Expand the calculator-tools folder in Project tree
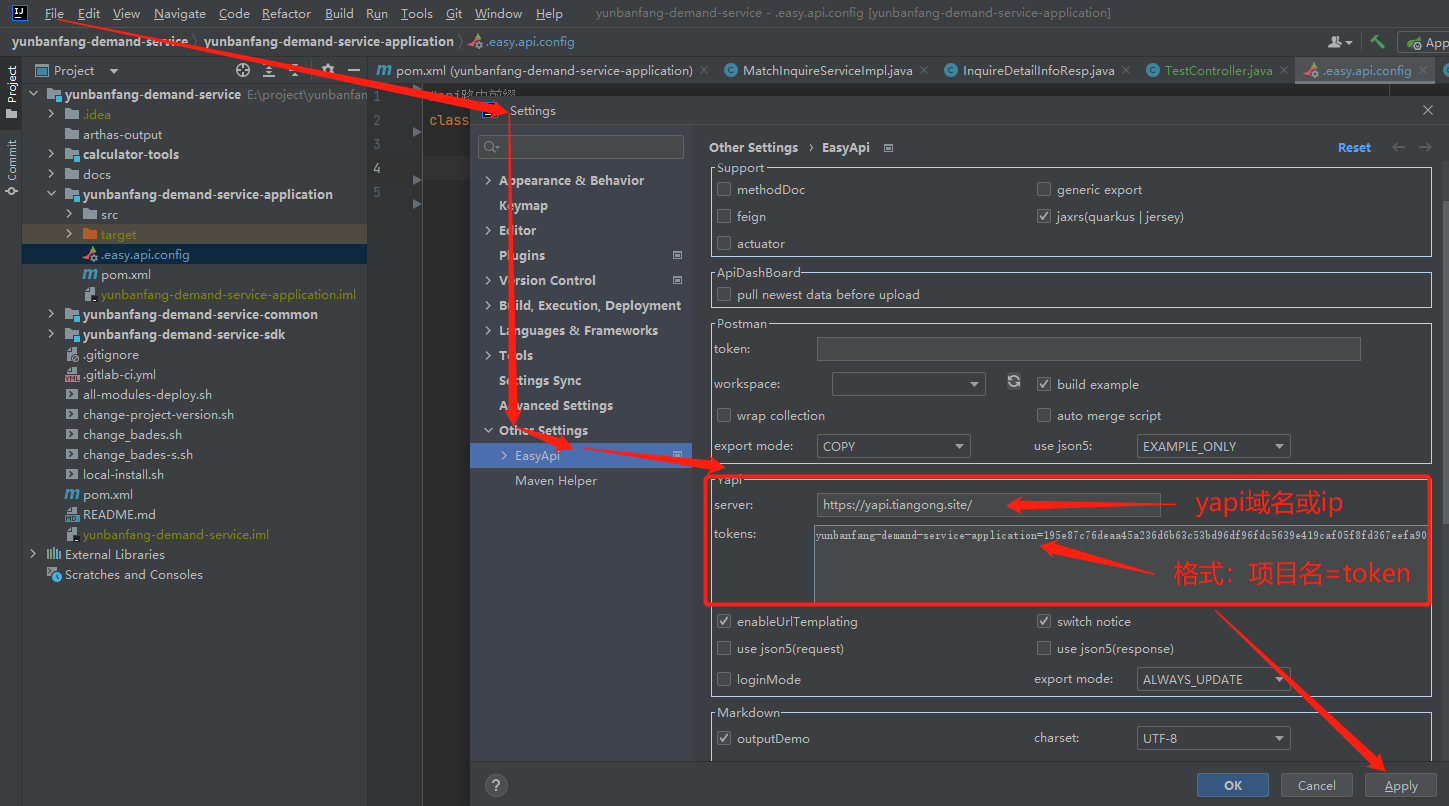The width and height of the screenshot is (1449, 806). (52, 154)
